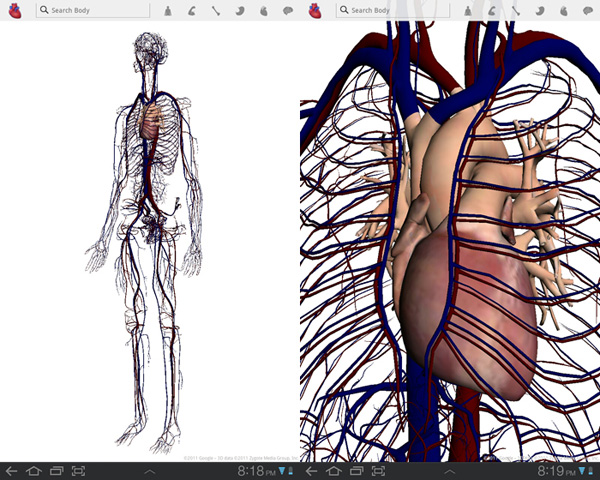Toggle the circulatory heart layer in the left screen
This screenshot has height=480, width=600.
click(x=264, y=11)
